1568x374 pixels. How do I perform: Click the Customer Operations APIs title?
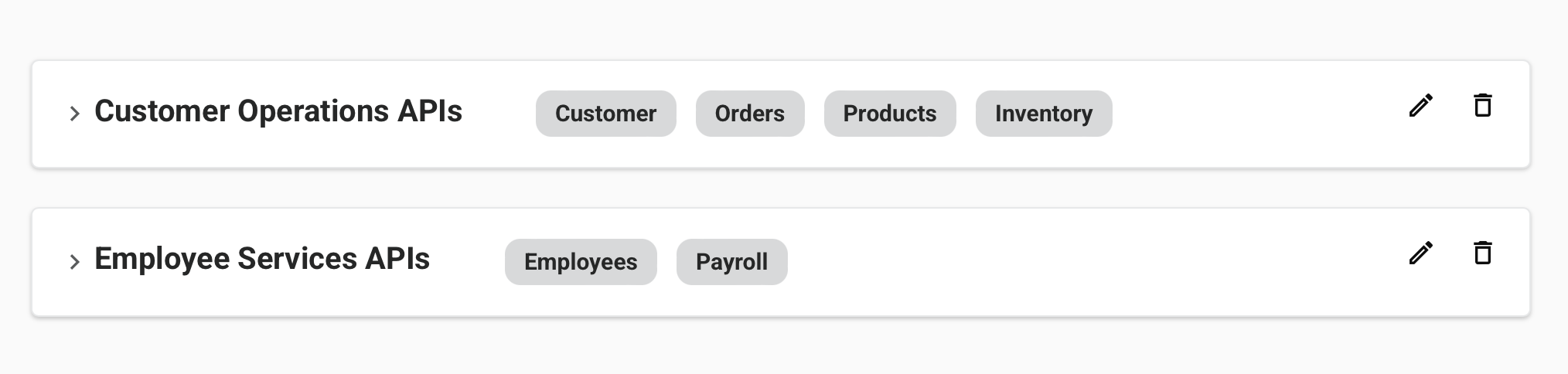pos(278,111)
